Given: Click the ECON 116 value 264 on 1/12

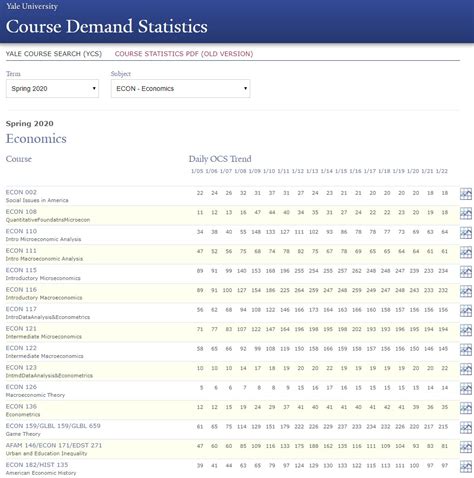Looking at the screenshot, I should point(299,290).
